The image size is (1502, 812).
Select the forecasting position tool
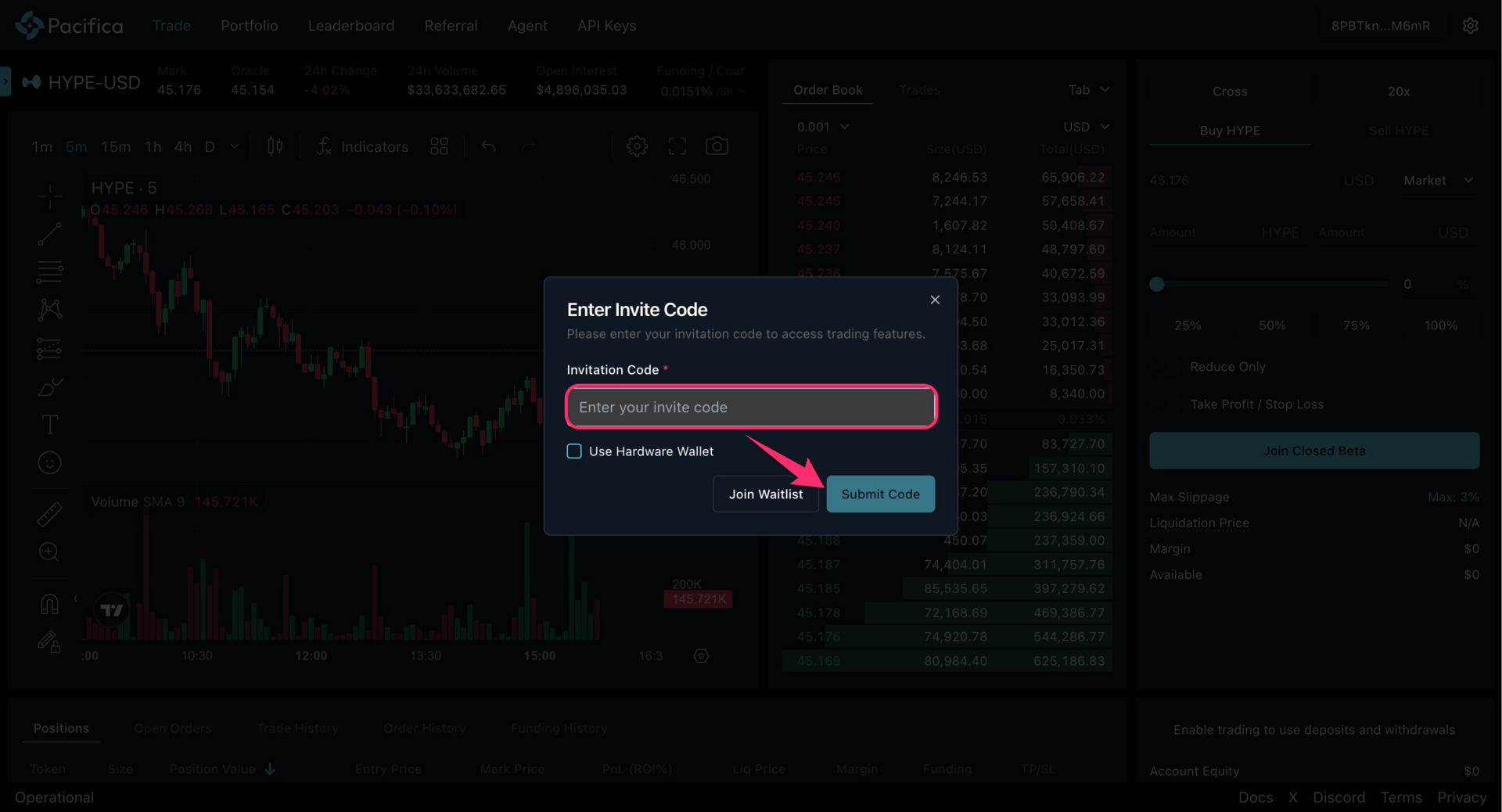[x=49, y=348]
